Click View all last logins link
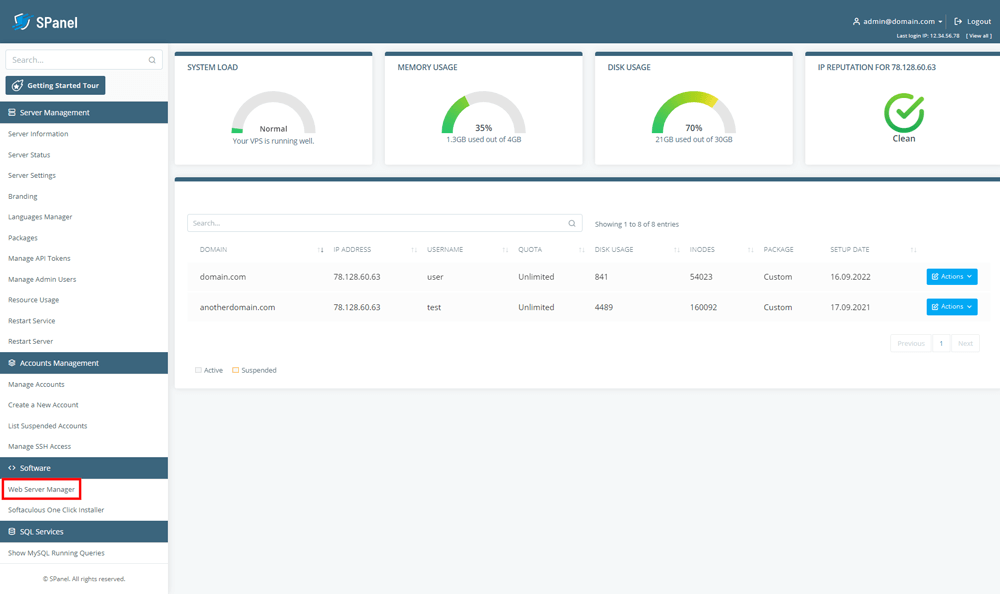Screen dimensions: 1000x594 pyautogui.click(x=978, y=36)
